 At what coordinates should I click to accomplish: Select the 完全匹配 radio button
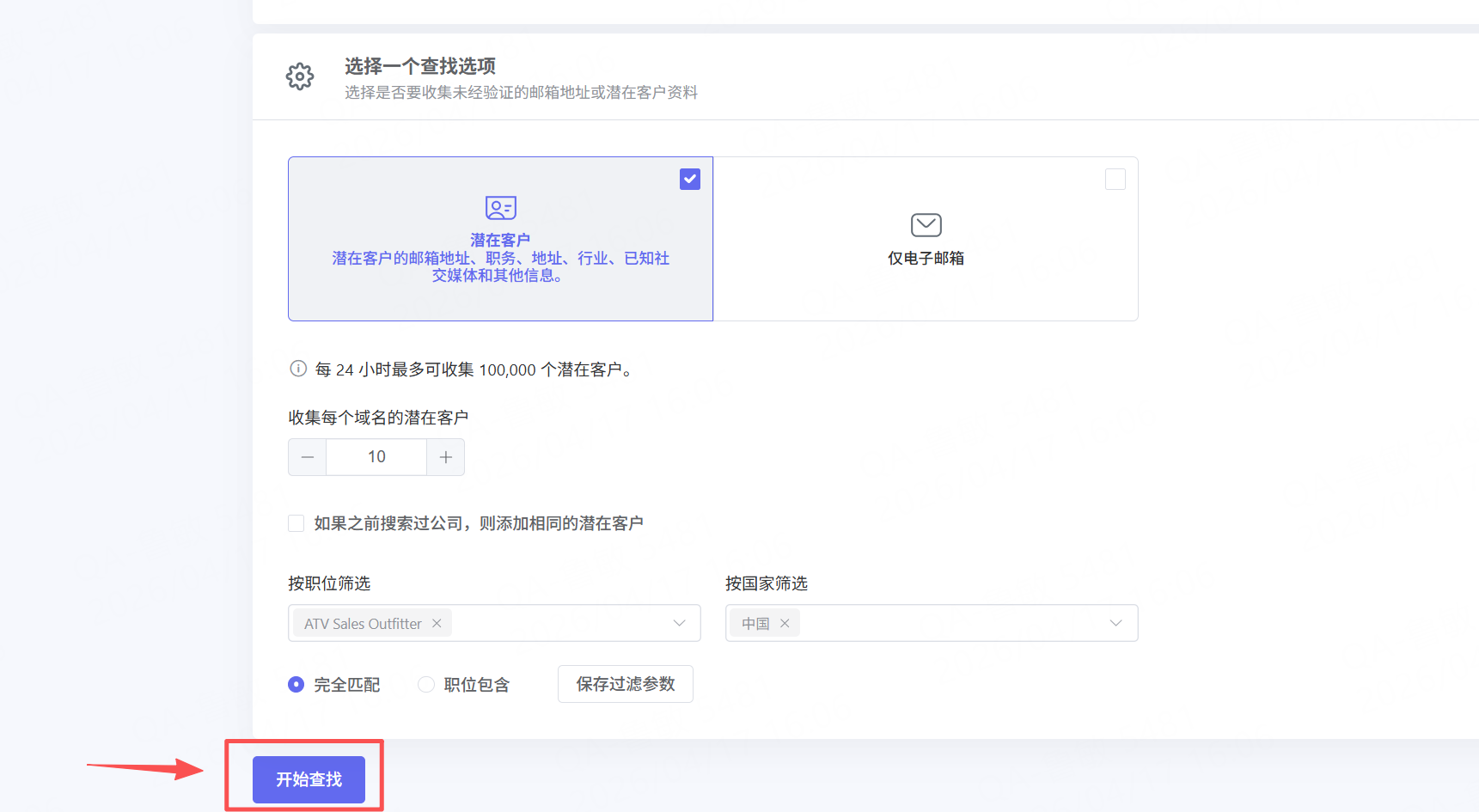point(296,685)
